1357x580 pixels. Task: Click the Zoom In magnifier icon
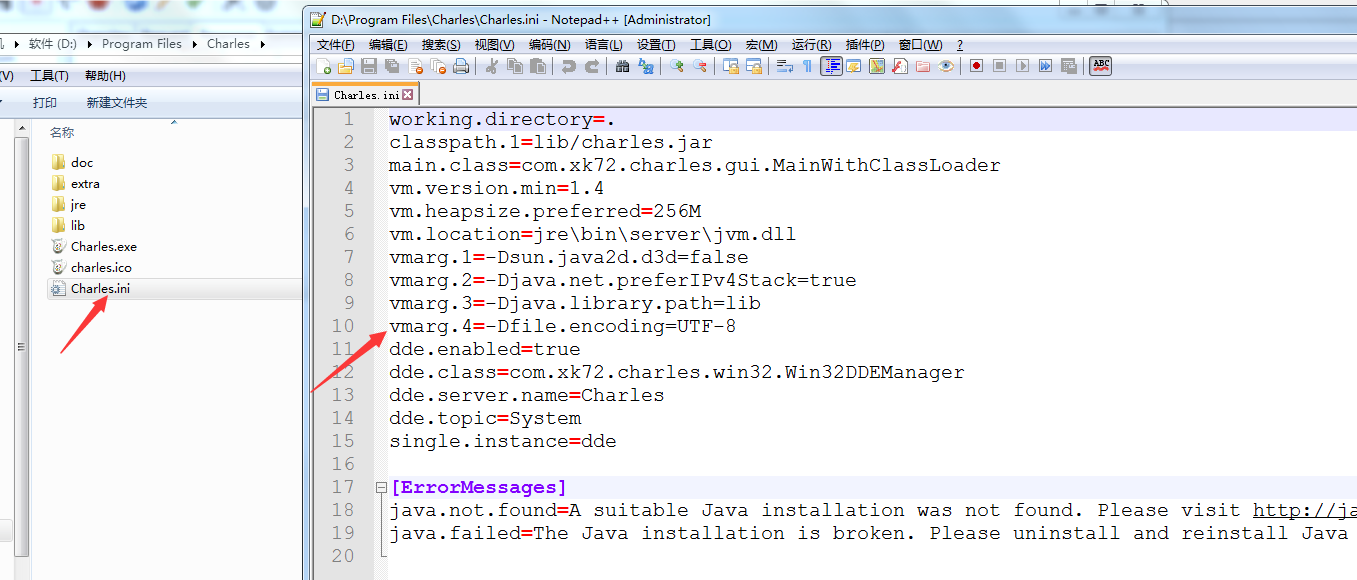pos(677,66)
